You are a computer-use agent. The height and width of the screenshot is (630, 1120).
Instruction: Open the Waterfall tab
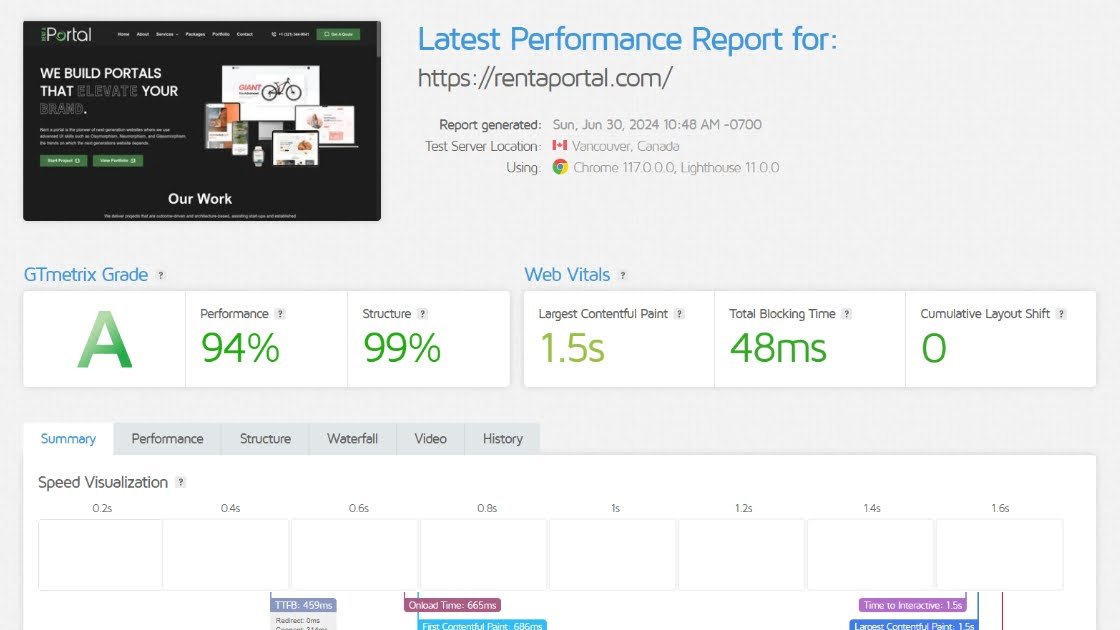click(352, 439)
